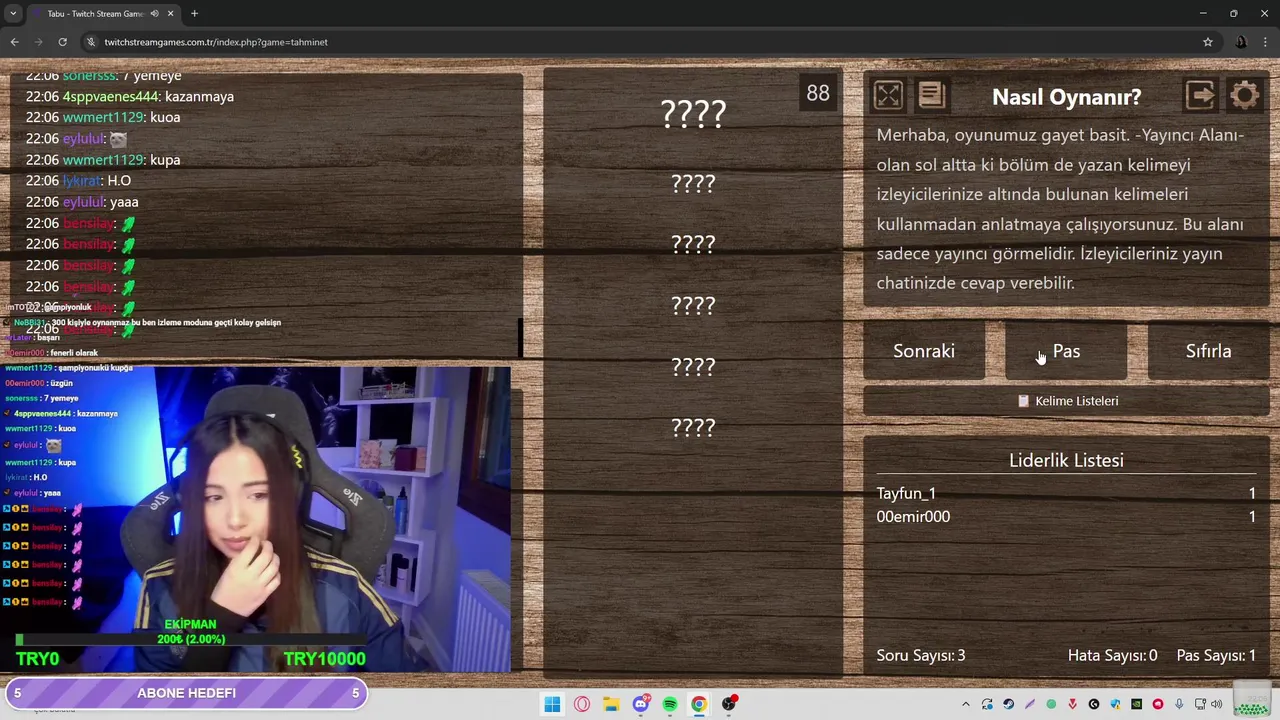Open the game settings gear icon
This screenshot has height=720, width=1280.
tap(1245, 95)
